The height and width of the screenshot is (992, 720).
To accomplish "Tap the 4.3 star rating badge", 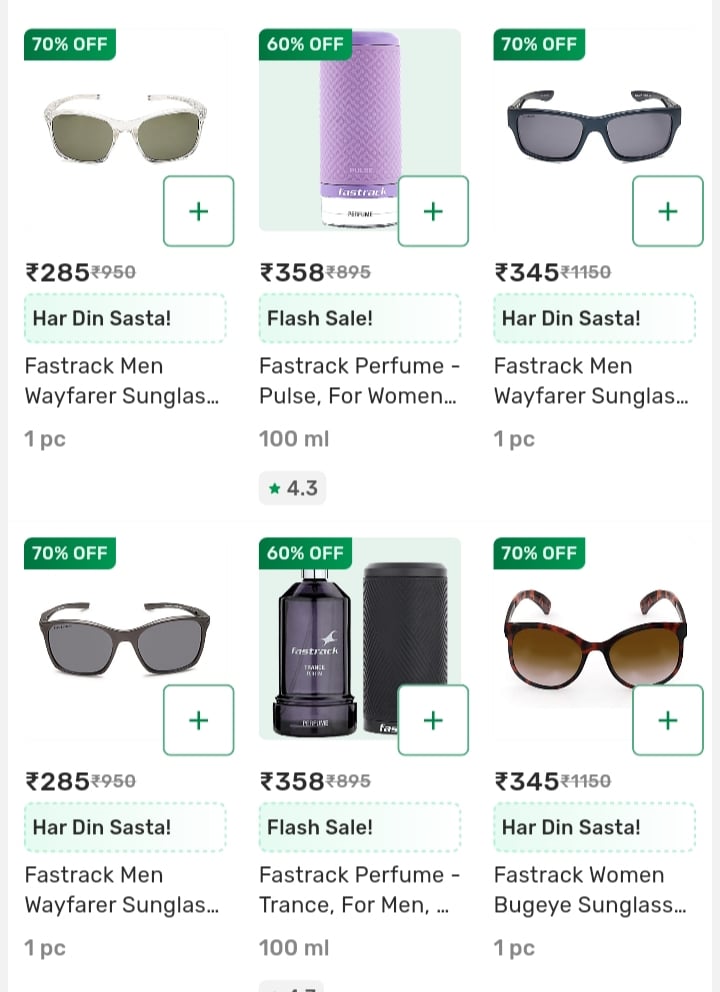I will coord(292,488).
